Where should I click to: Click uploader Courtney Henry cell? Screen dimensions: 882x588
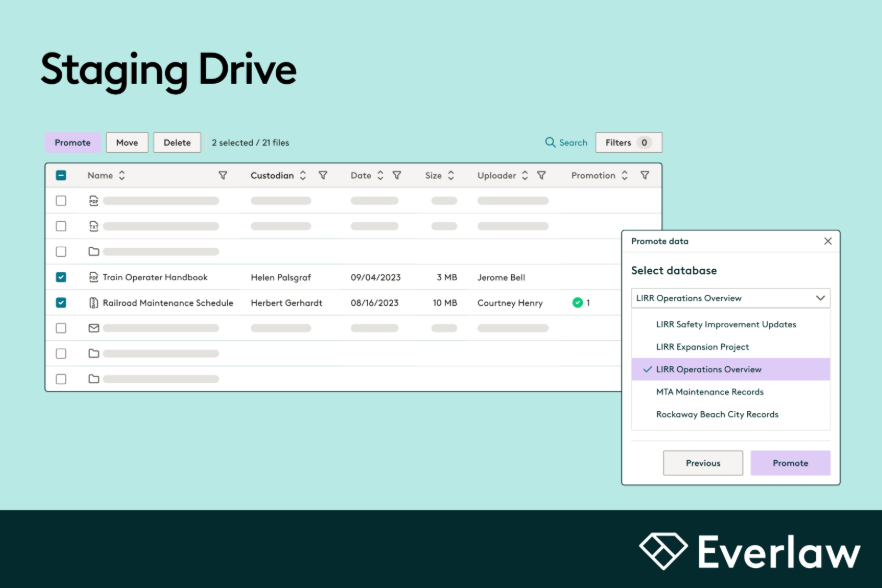click(510, 303)
